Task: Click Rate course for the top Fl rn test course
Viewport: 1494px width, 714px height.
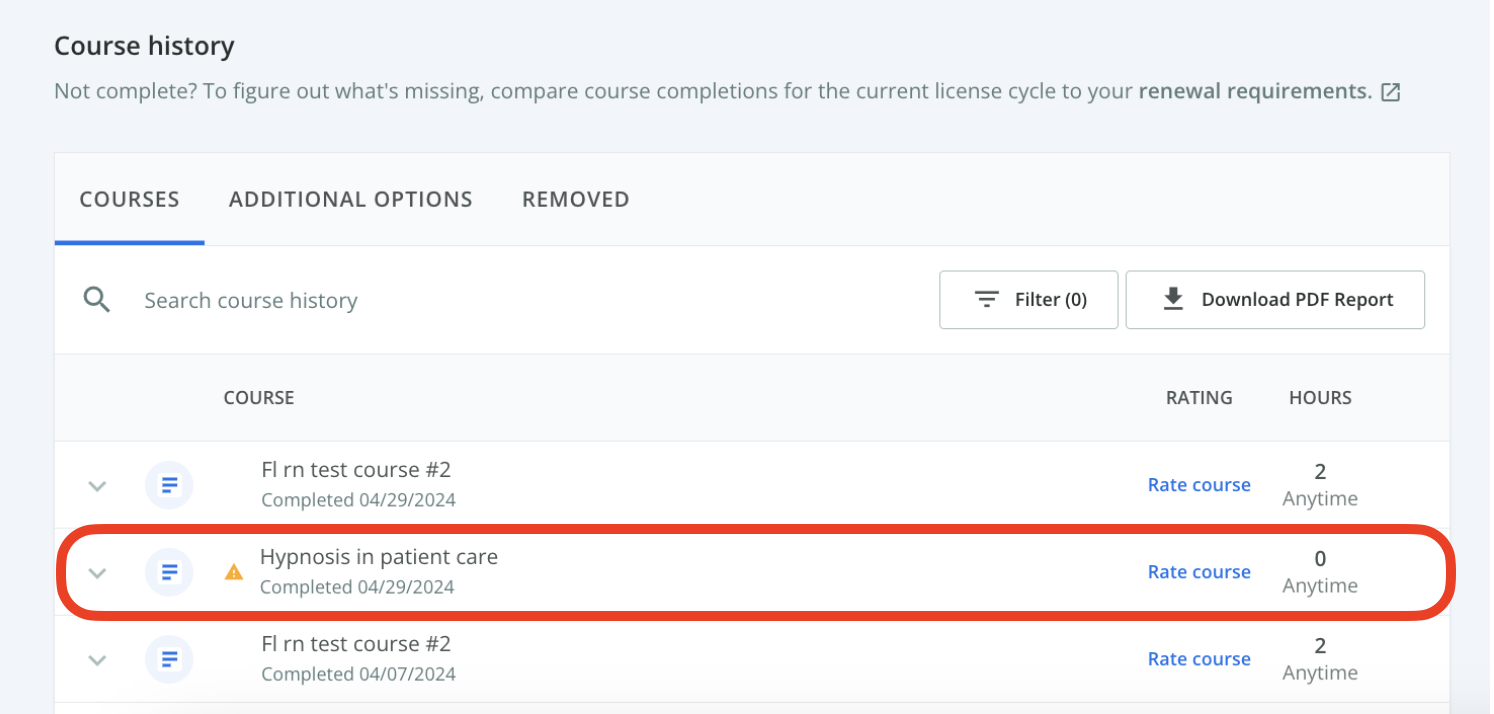Action: click(x=1198, y=484)
